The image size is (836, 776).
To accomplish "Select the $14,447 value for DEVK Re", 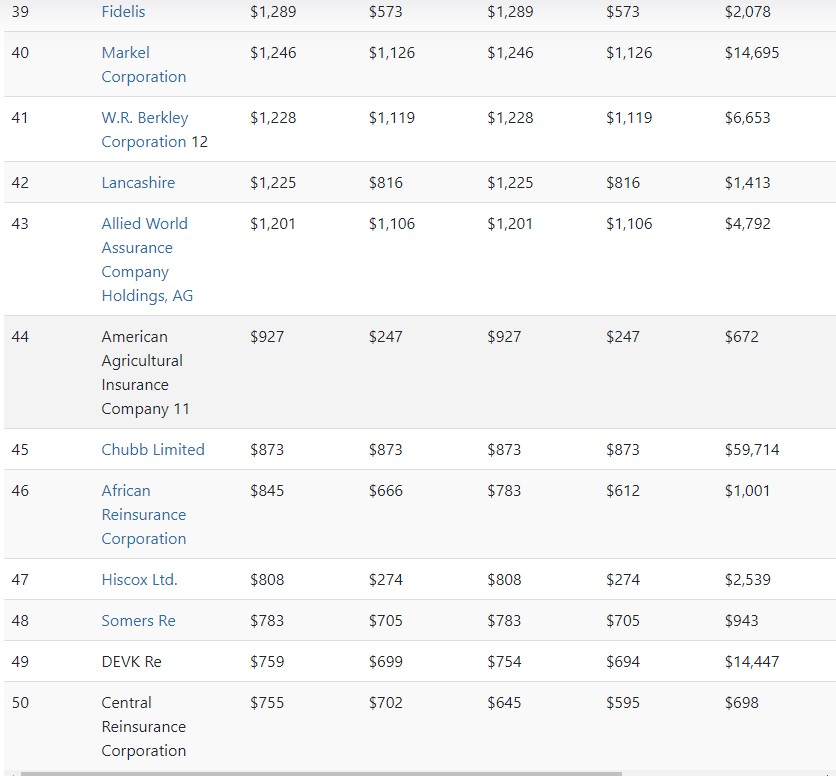I will coord(751,662).
